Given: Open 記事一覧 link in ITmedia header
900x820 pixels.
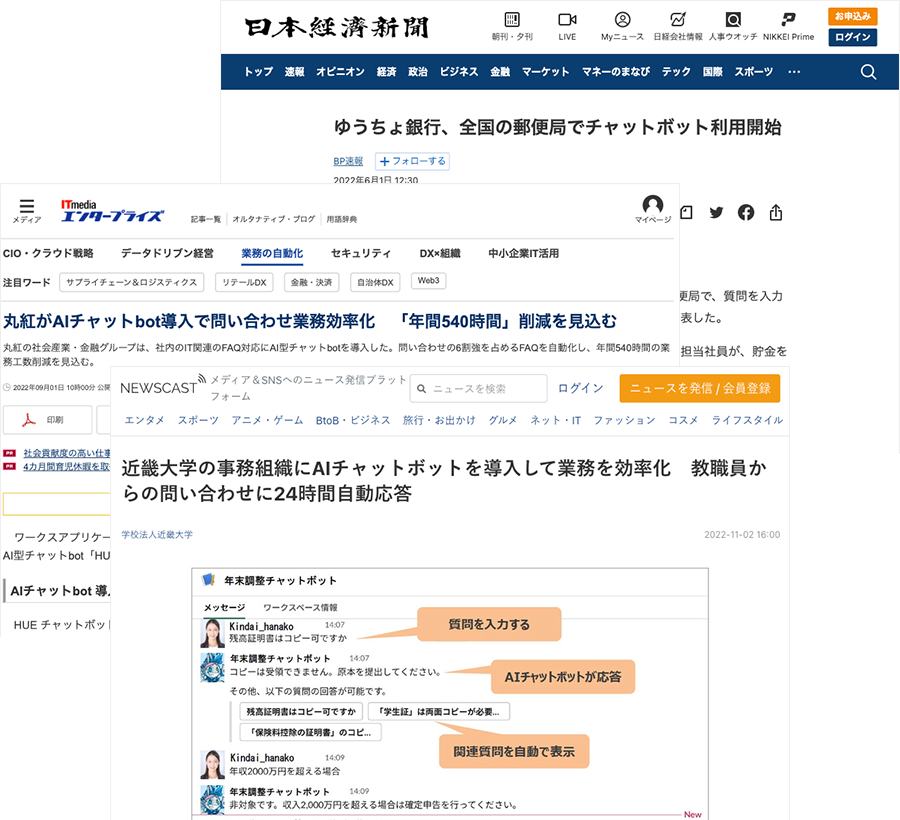Looking at the screenshot, I should (205, 219).
